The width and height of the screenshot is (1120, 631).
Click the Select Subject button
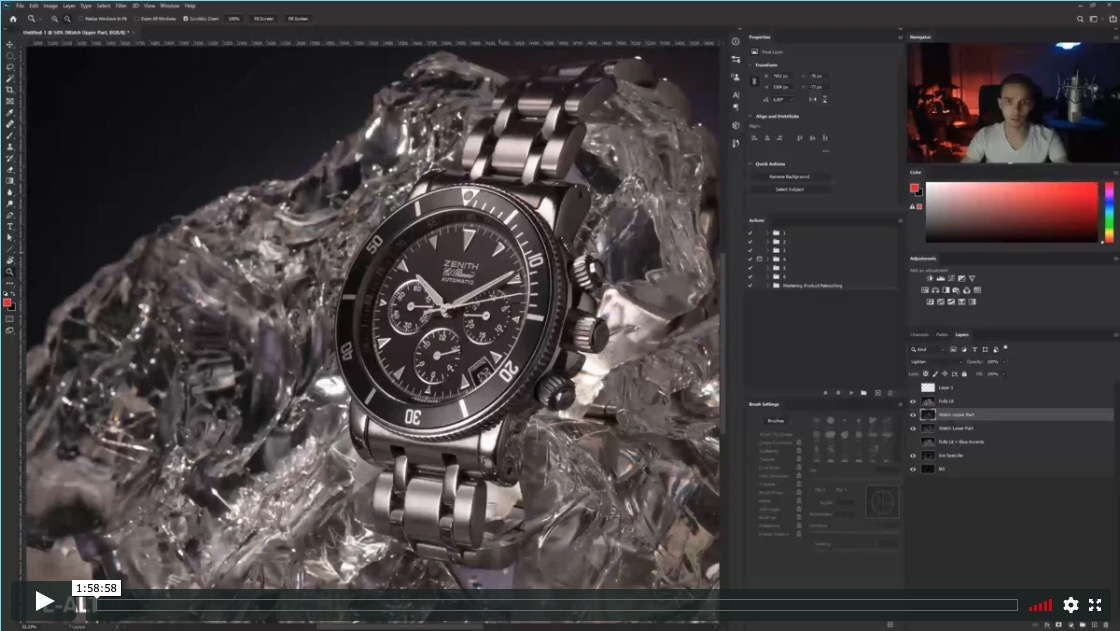pos(789,189)
